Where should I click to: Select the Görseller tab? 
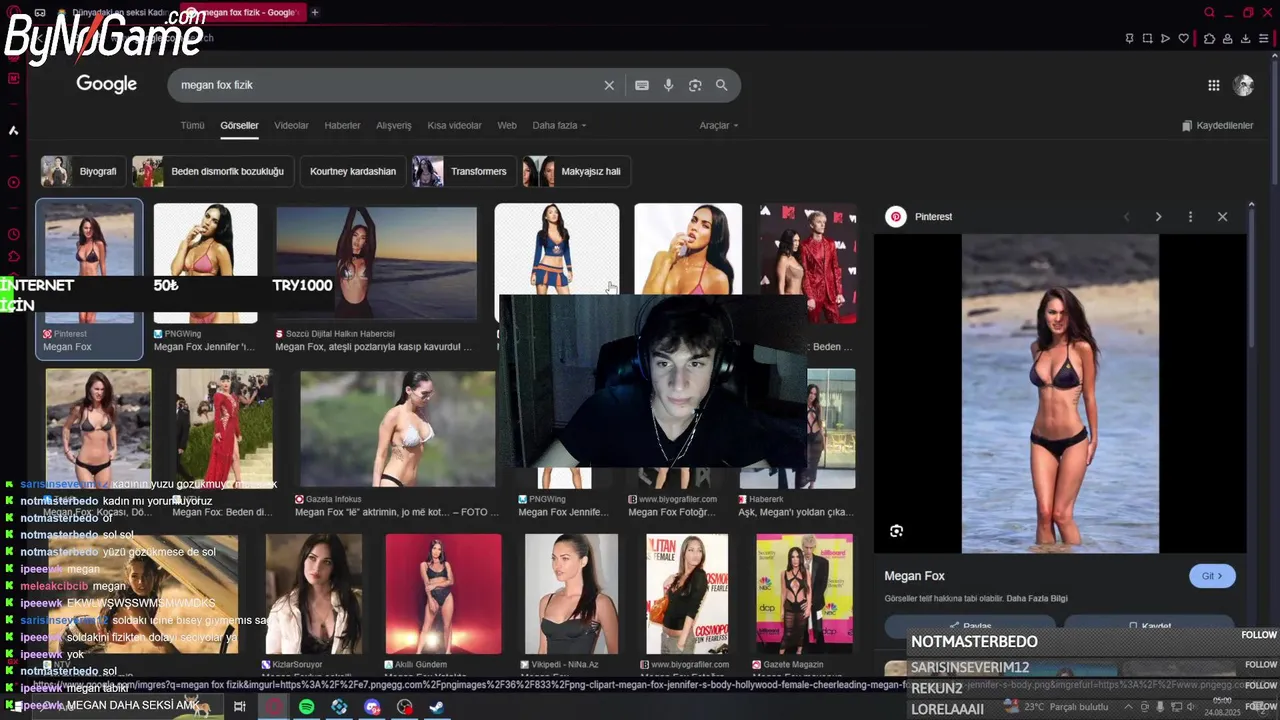(239, 125)
